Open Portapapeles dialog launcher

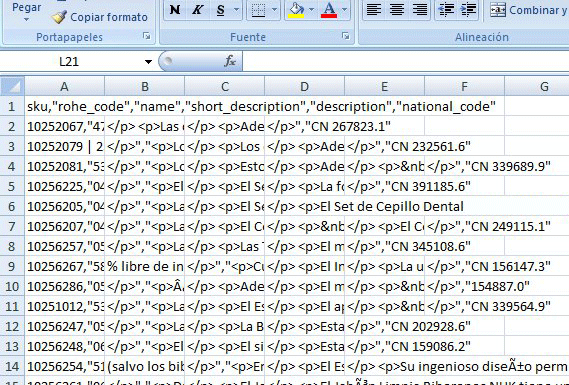[146, 36]
